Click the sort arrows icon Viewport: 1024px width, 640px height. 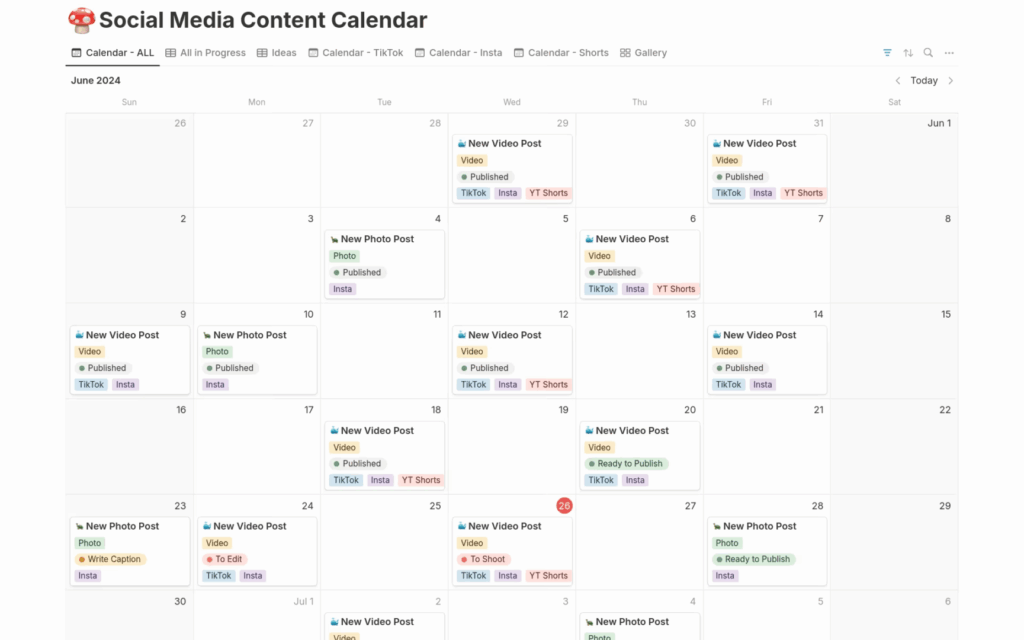point(906,52)
